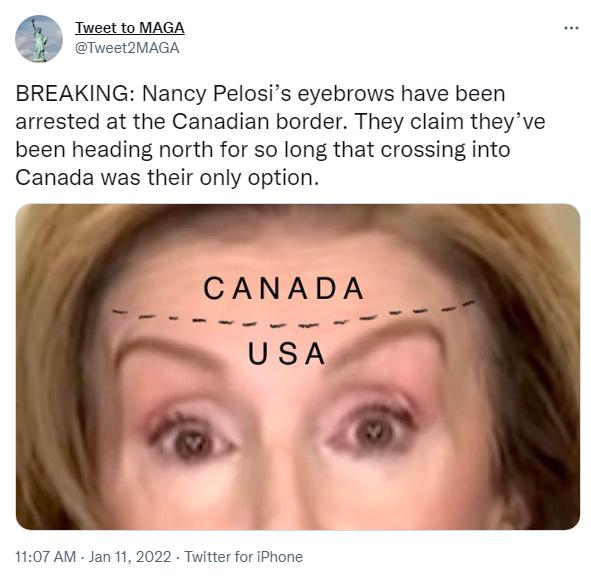Click the @Tweet2MAGA handle
591x580 pixels.
point(127,48)
